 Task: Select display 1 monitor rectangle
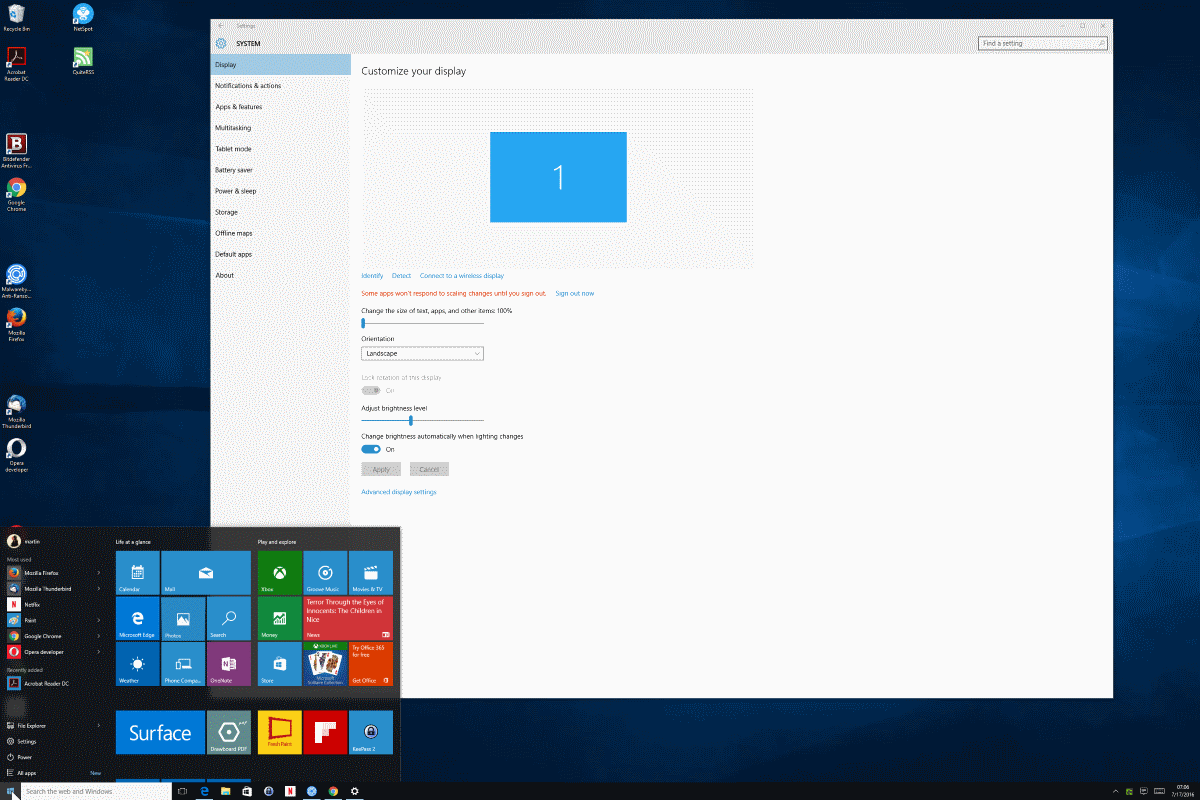coord(558,177)
